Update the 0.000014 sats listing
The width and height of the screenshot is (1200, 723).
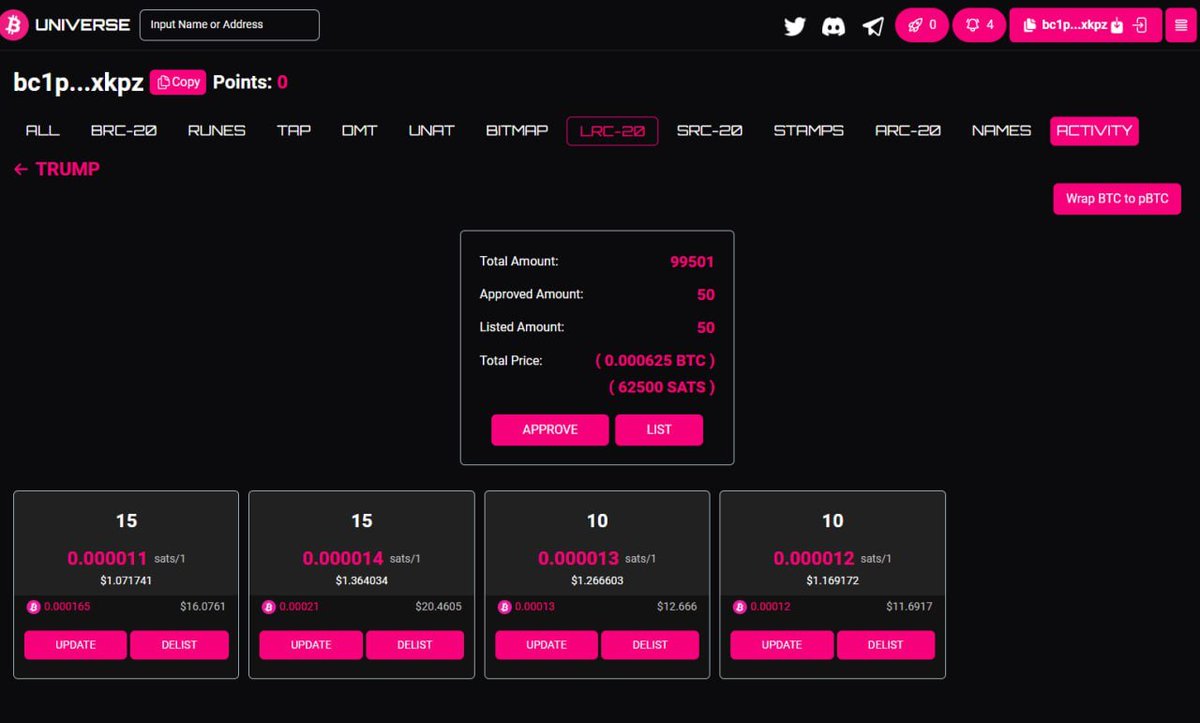point(311,645)
